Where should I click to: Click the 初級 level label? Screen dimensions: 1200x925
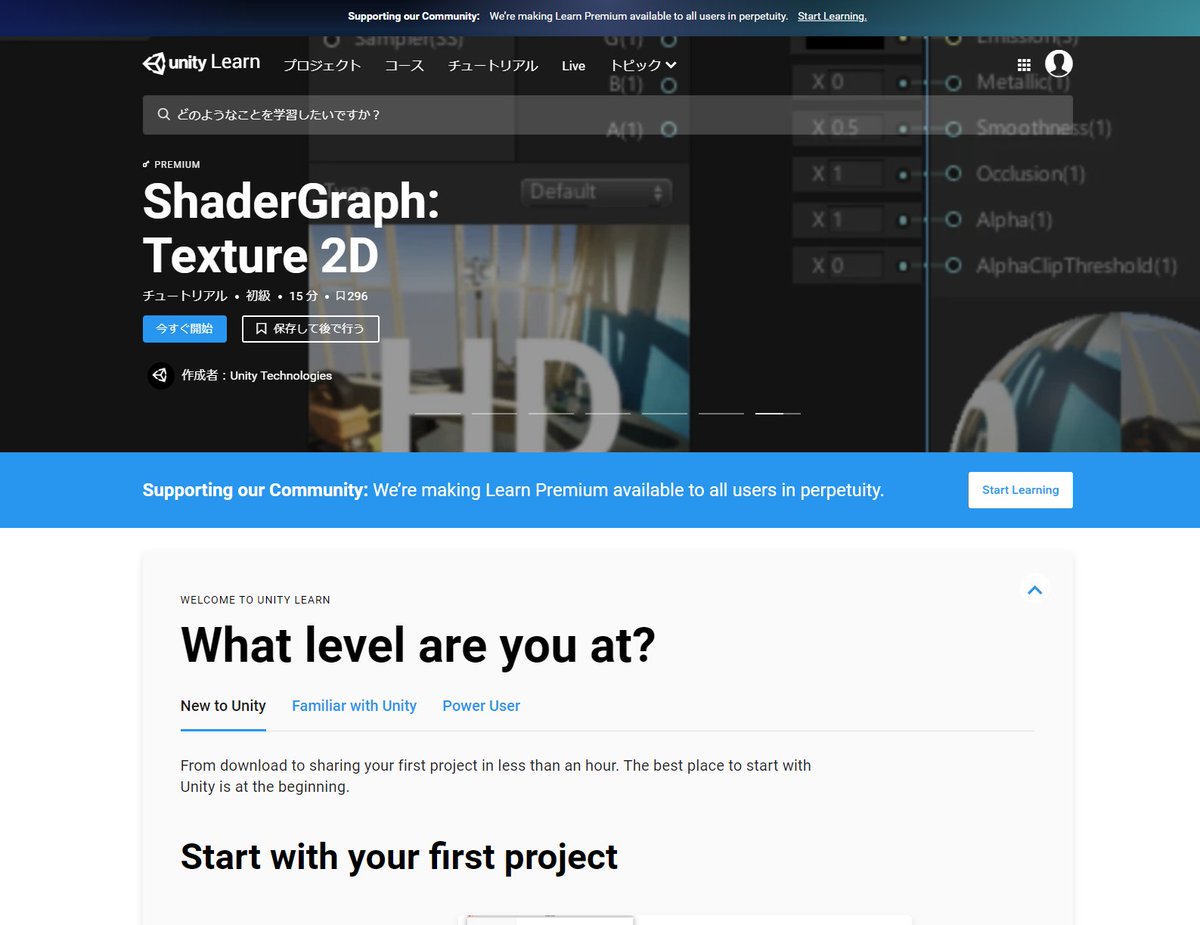pos(259,296)
